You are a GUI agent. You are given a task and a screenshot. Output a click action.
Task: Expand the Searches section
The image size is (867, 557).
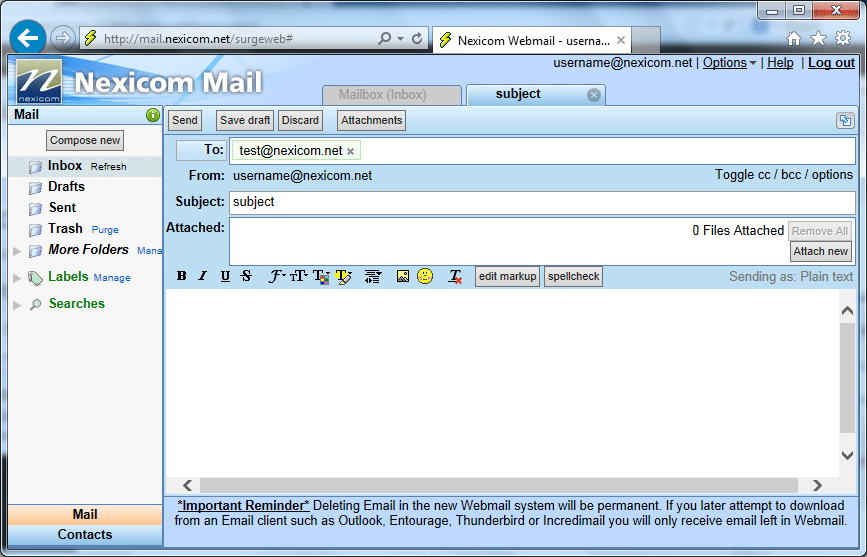point(17,305)
